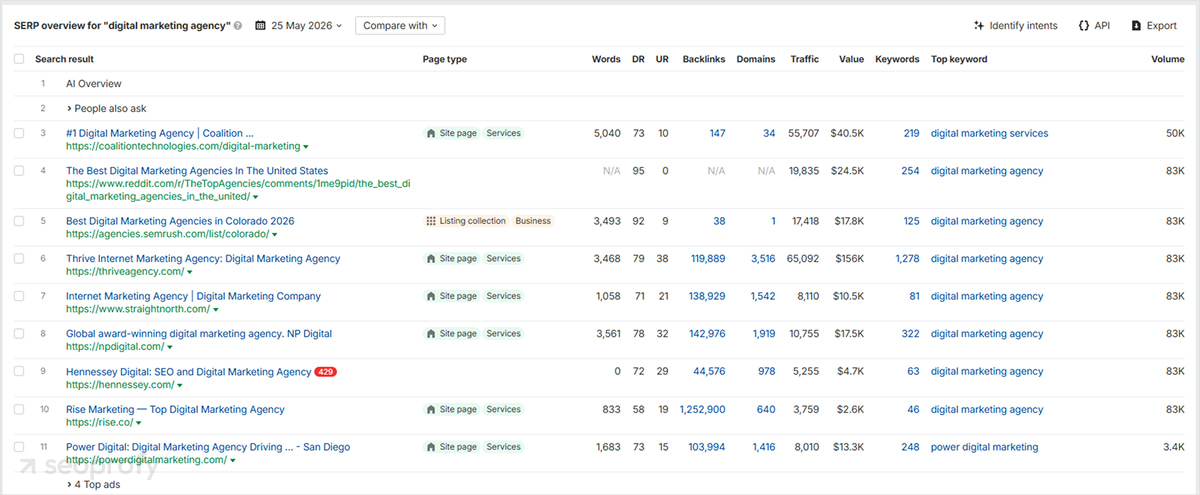Click the Site page icon in Coalition row
The image size is (1200, 495).
431,133
